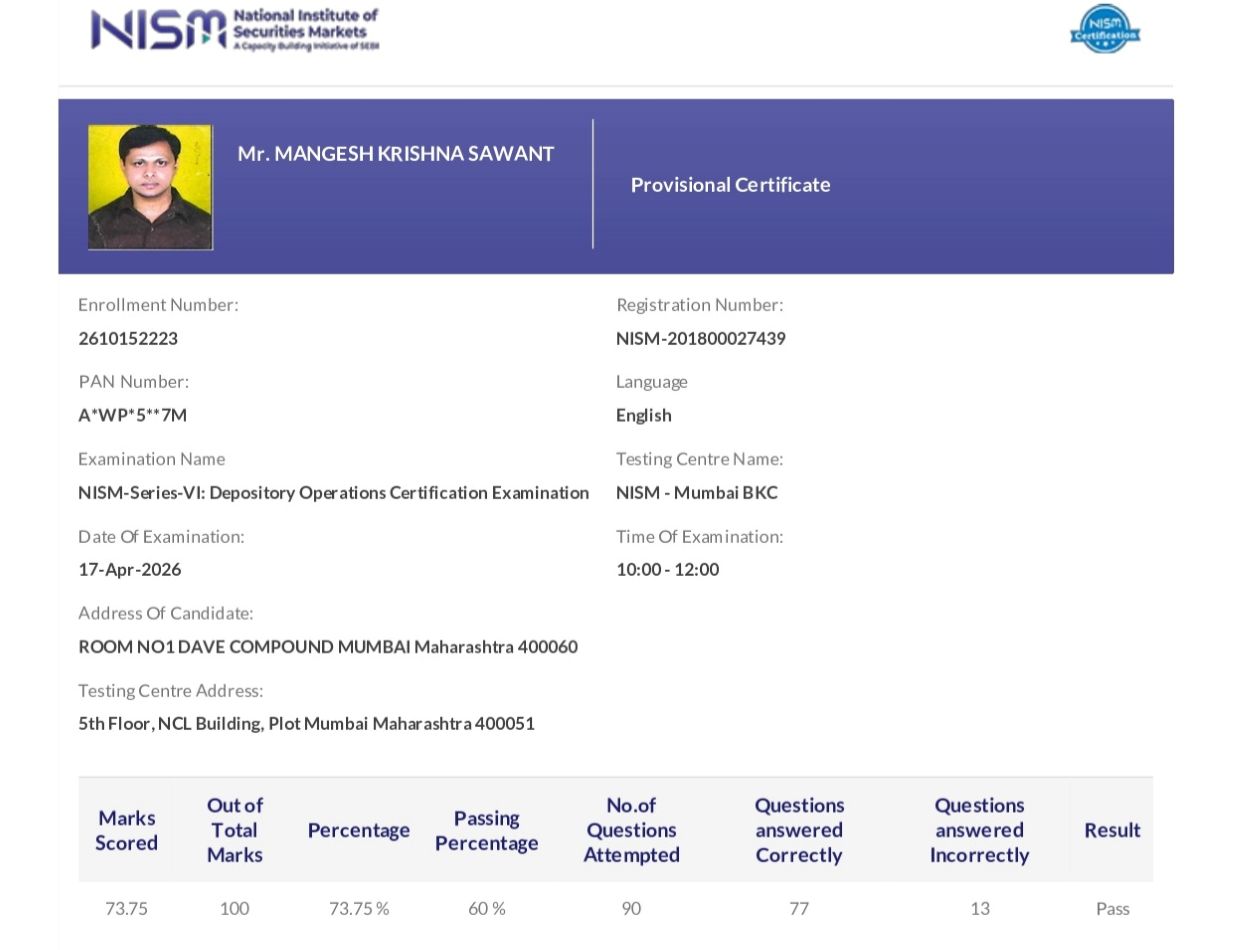
Task: Click the Date Of Examination label
Action: coord(161,536)
